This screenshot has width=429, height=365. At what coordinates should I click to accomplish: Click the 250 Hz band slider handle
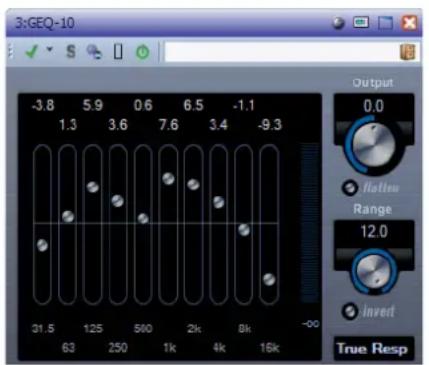[x=118, y=201]
